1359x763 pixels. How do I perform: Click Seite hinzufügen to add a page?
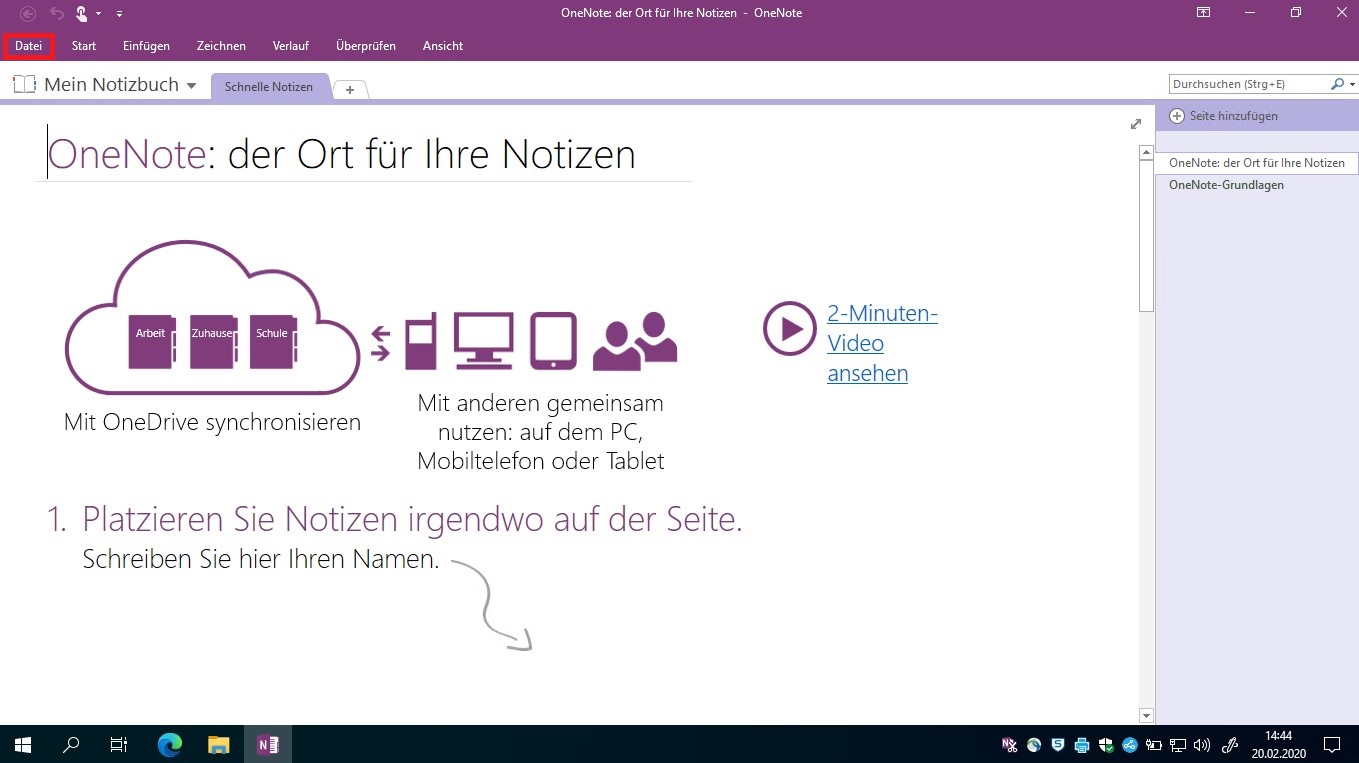[1233, 116]
